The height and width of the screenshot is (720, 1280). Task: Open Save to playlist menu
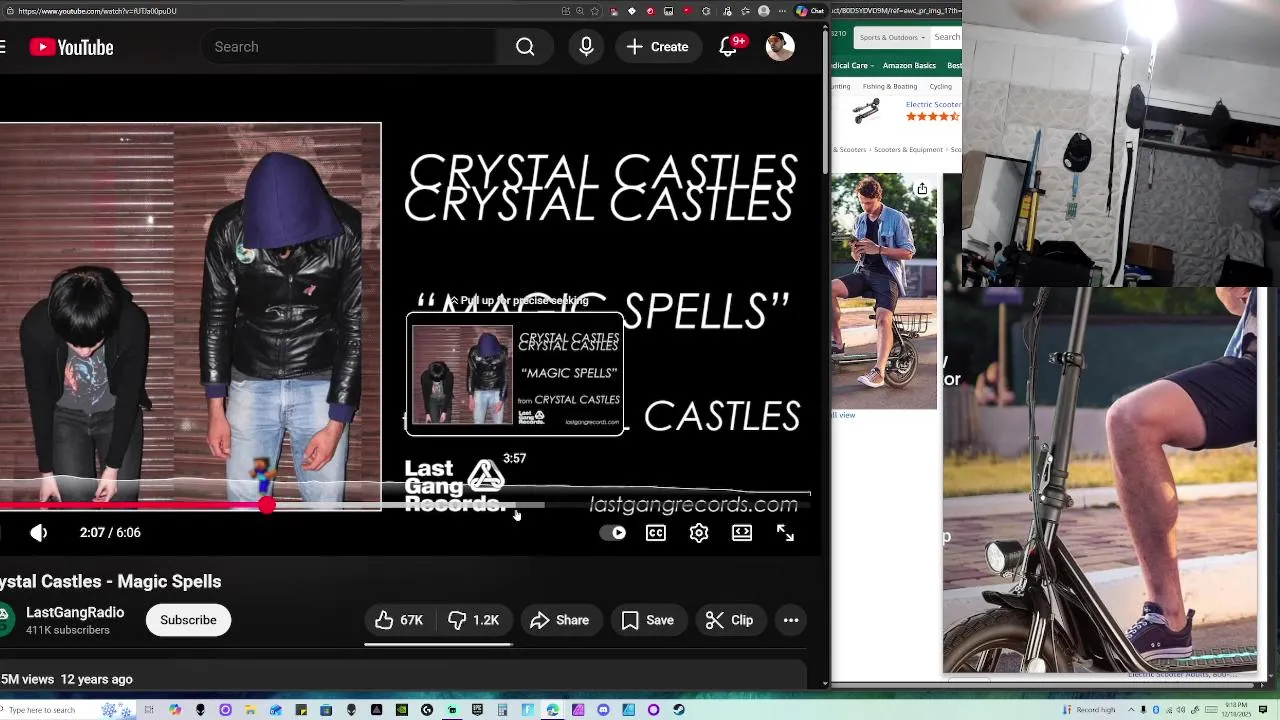click(648, 620)
